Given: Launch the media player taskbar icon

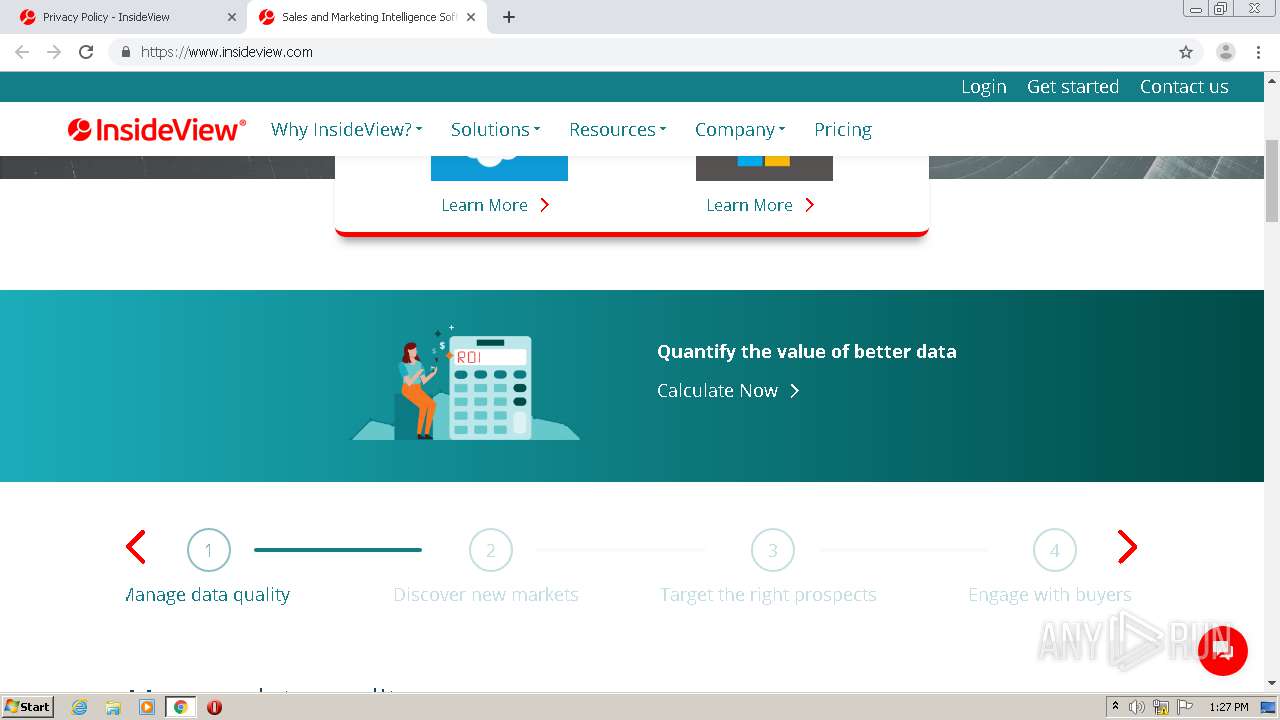Looking at the screenshot, I should (147, 707).
